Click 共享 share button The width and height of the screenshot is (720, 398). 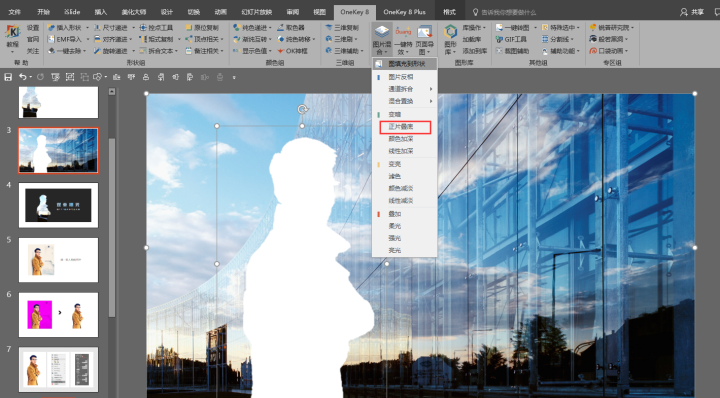(692, 12)
